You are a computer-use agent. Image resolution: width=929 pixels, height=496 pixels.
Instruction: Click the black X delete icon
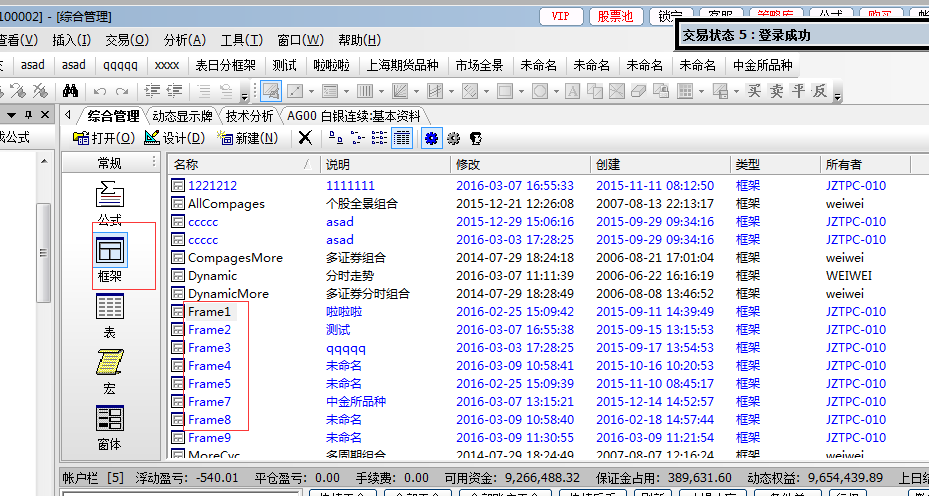point(305,138)
